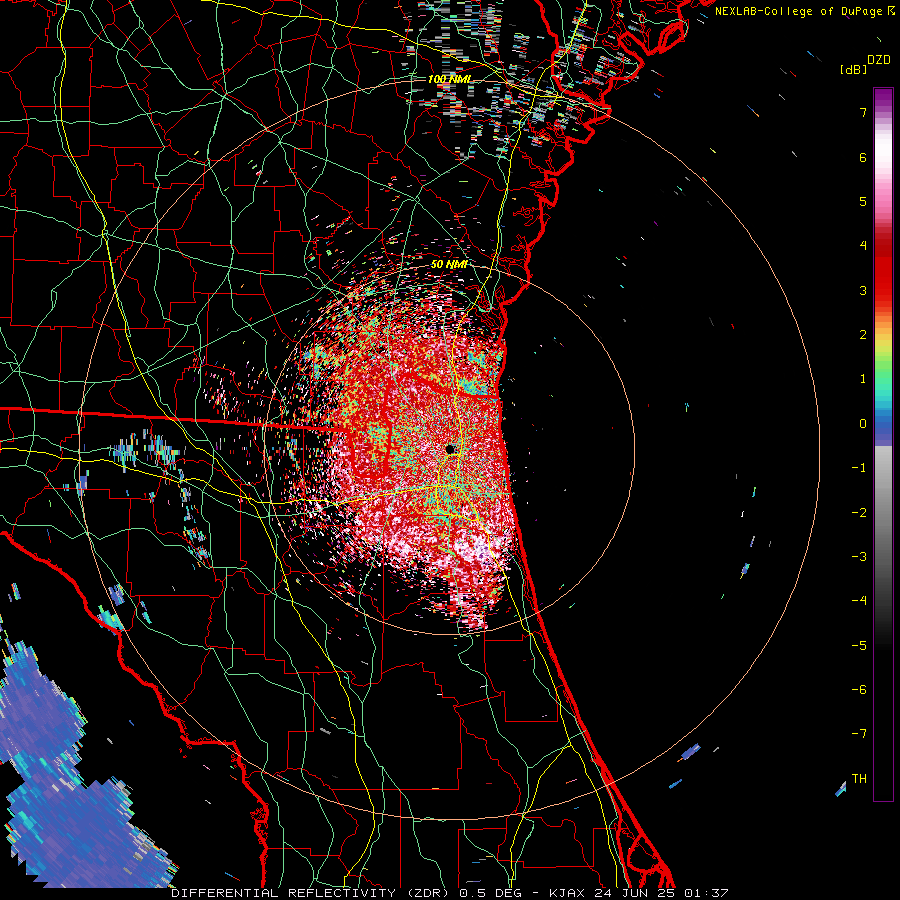Click the 5 tick label on the scale
The image size is (900, 900).
tap(863, 201)
